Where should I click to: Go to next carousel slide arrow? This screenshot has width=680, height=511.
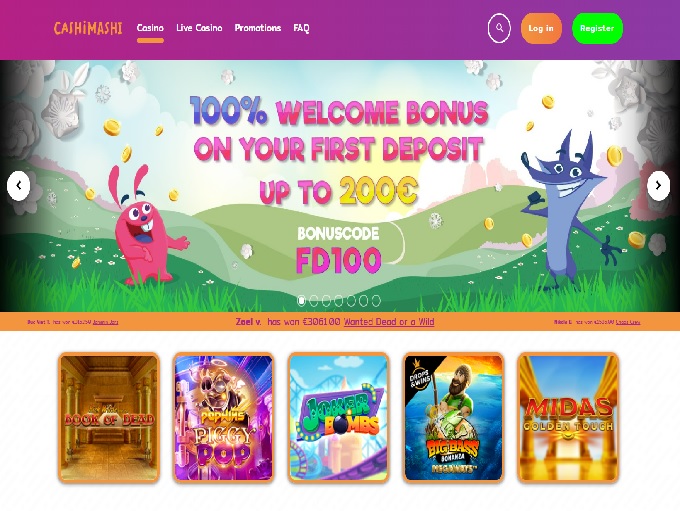658,186
